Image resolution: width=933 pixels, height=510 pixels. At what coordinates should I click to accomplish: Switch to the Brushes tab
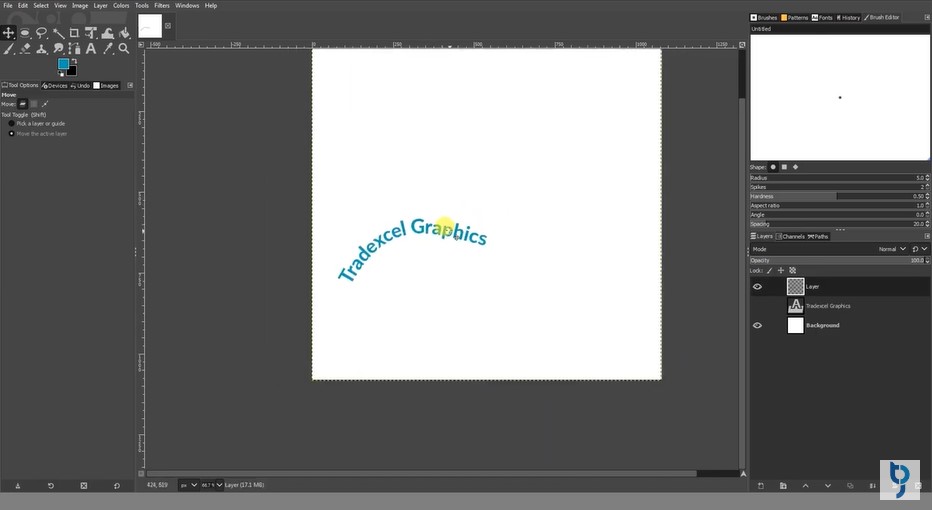click(x=764, y=17)
